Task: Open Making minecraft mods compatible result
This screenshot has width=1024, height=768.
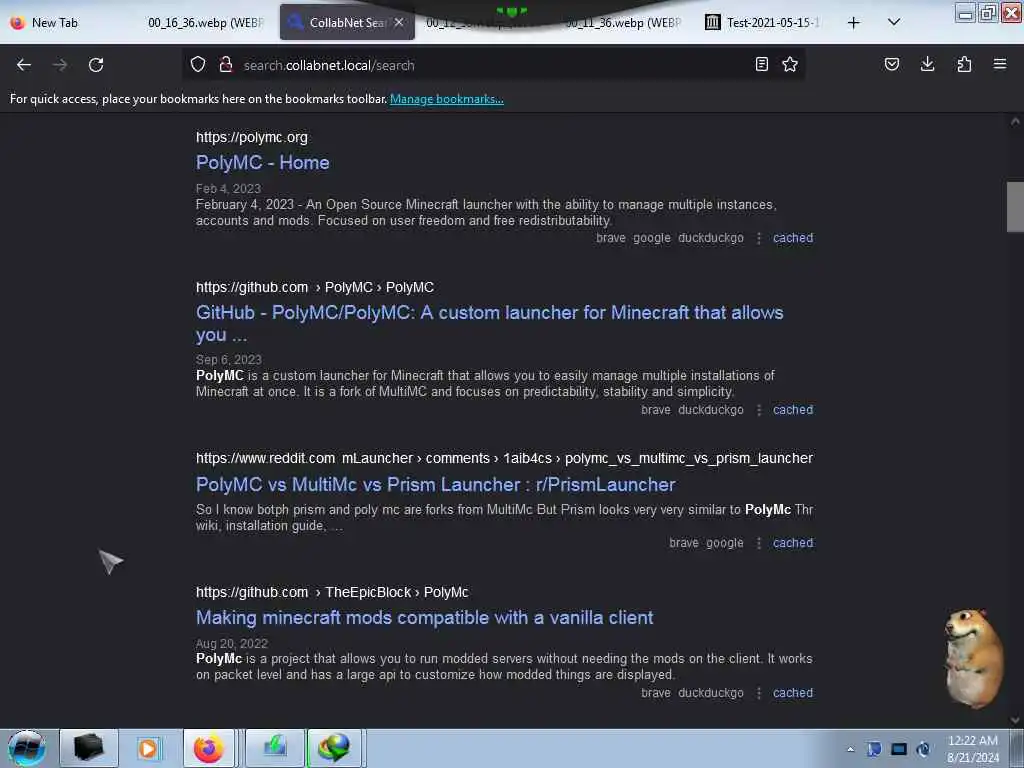Action: [424, 618]
